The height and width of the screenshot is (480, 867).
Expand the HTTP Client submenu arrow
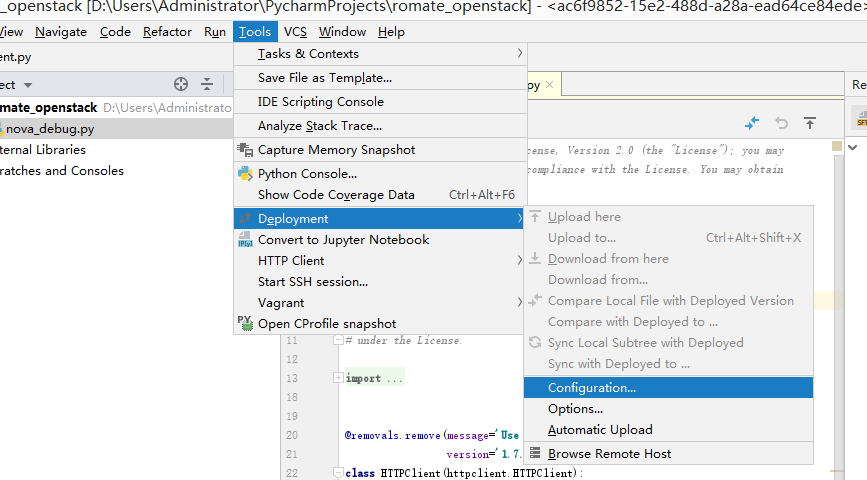click(519, 260)
